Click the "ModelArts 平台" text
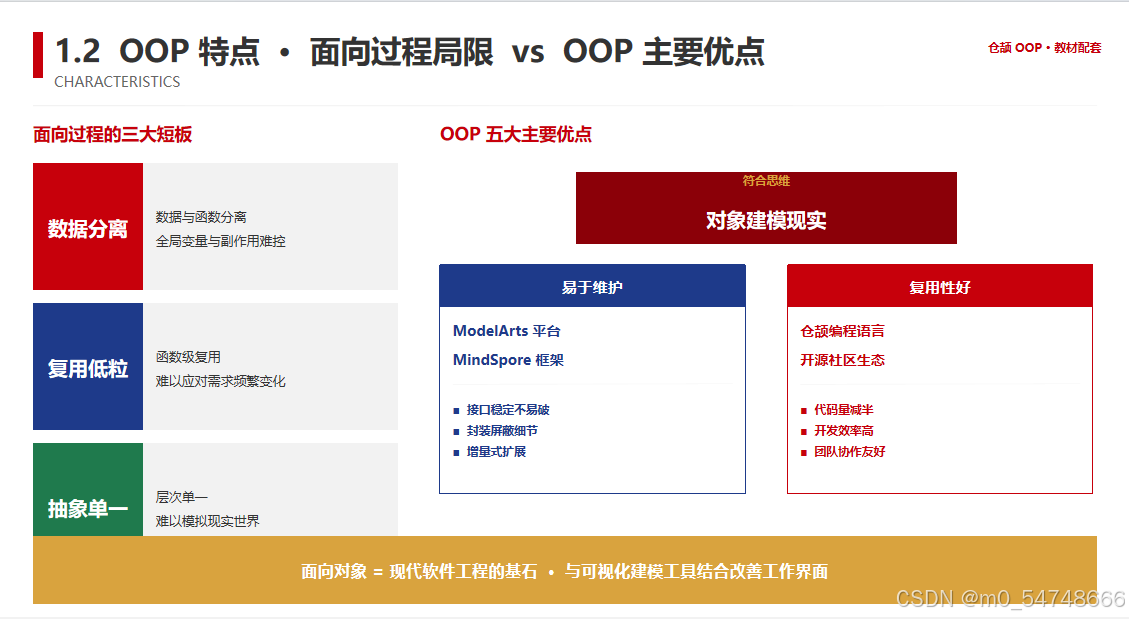1129x619 pixels. tap(507, 331)
